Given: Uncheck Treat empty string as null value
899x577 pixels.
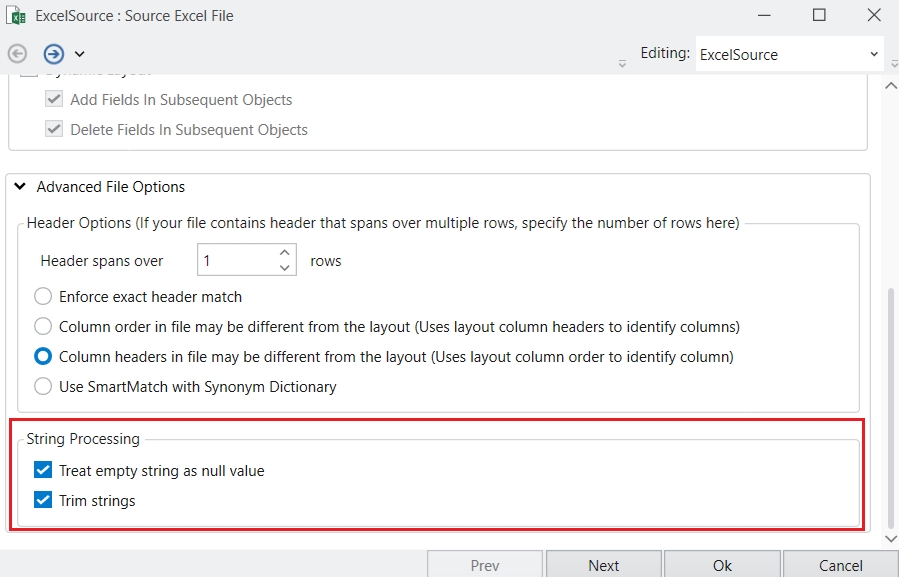Looking at the screenshot, I should 43,470.
